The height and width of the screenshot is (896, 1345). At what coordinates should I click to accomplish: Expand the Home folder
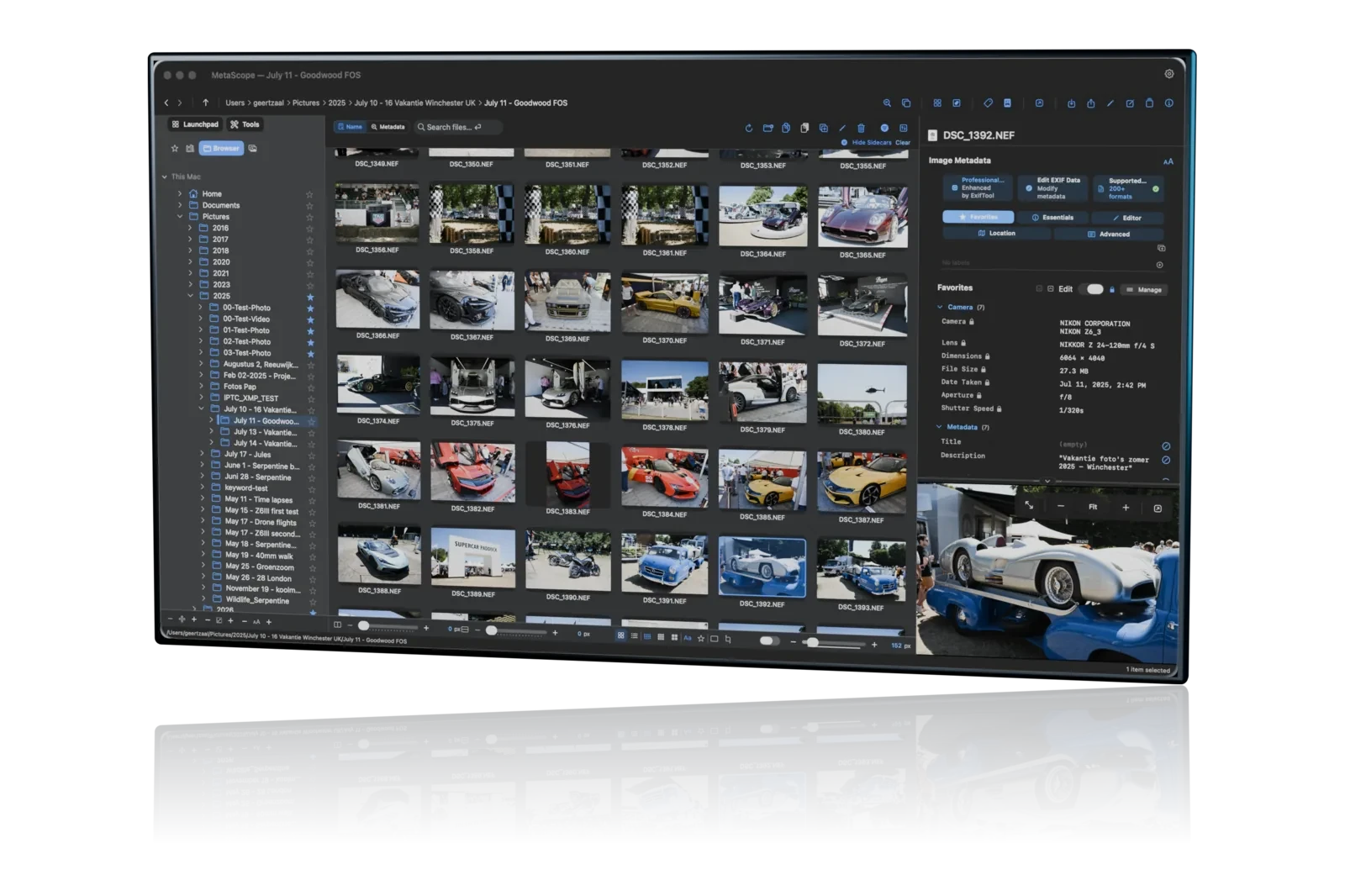pos(180,193)
